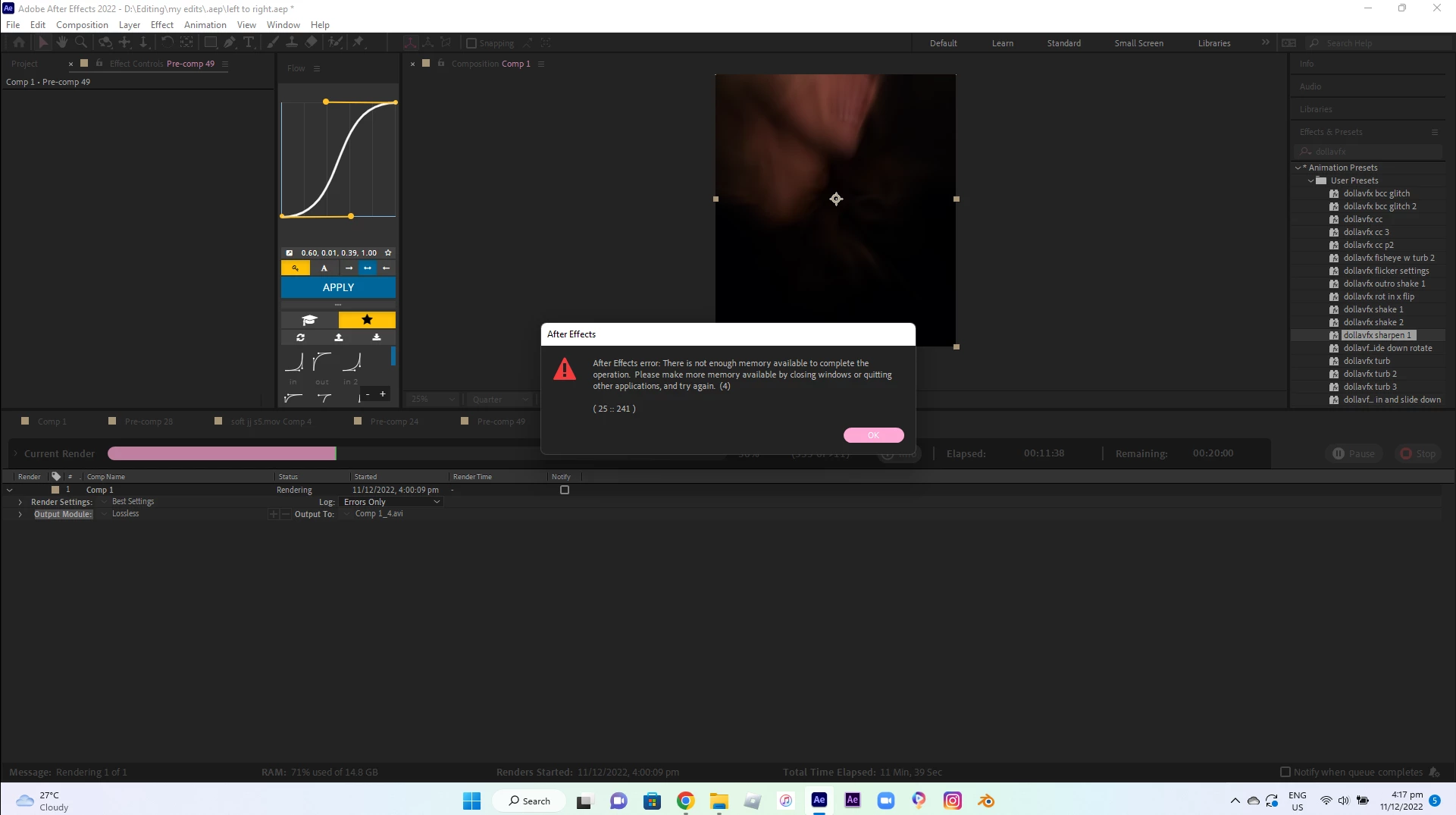Collapse Comp 1 render item chevron

[10, 490]
